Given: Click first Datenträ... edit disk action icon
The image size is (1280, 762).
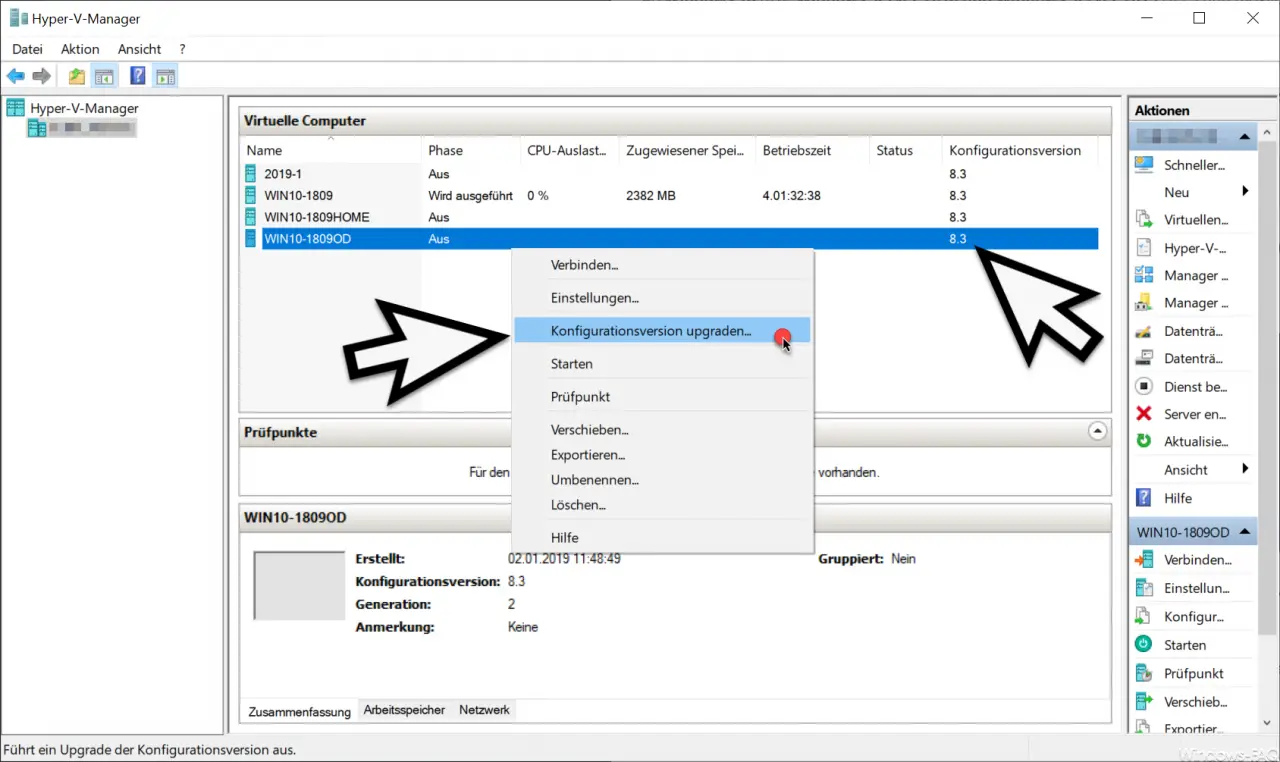Looking at the screenshot, I should pos(1144,331).
